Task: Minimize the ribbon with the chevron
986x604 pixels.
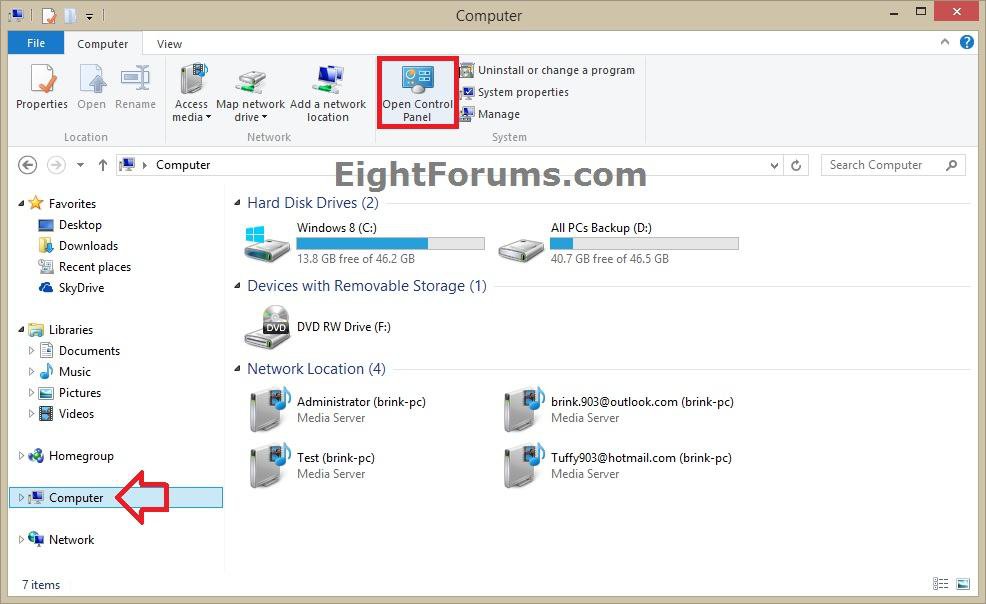Action: coord(944,42)
